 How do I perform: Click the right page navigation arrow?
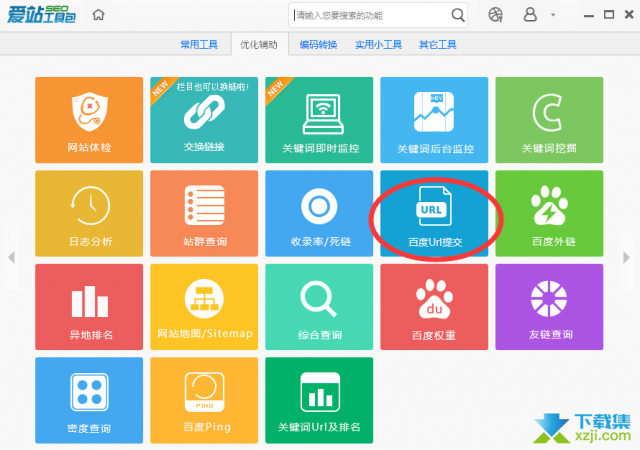tap(627, 258)
